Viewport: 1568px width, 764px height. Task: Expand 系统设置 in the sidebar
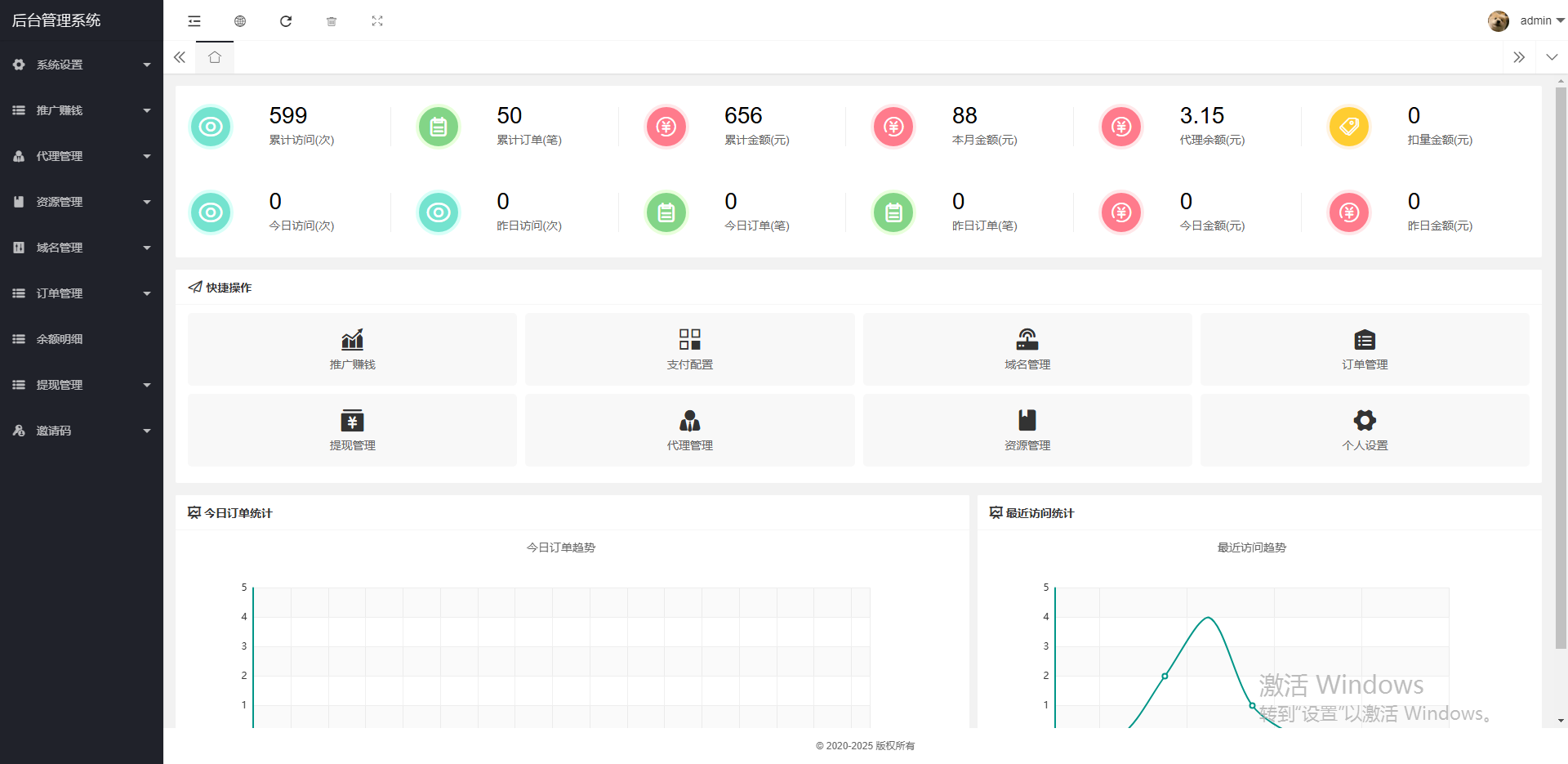(82, 65)
